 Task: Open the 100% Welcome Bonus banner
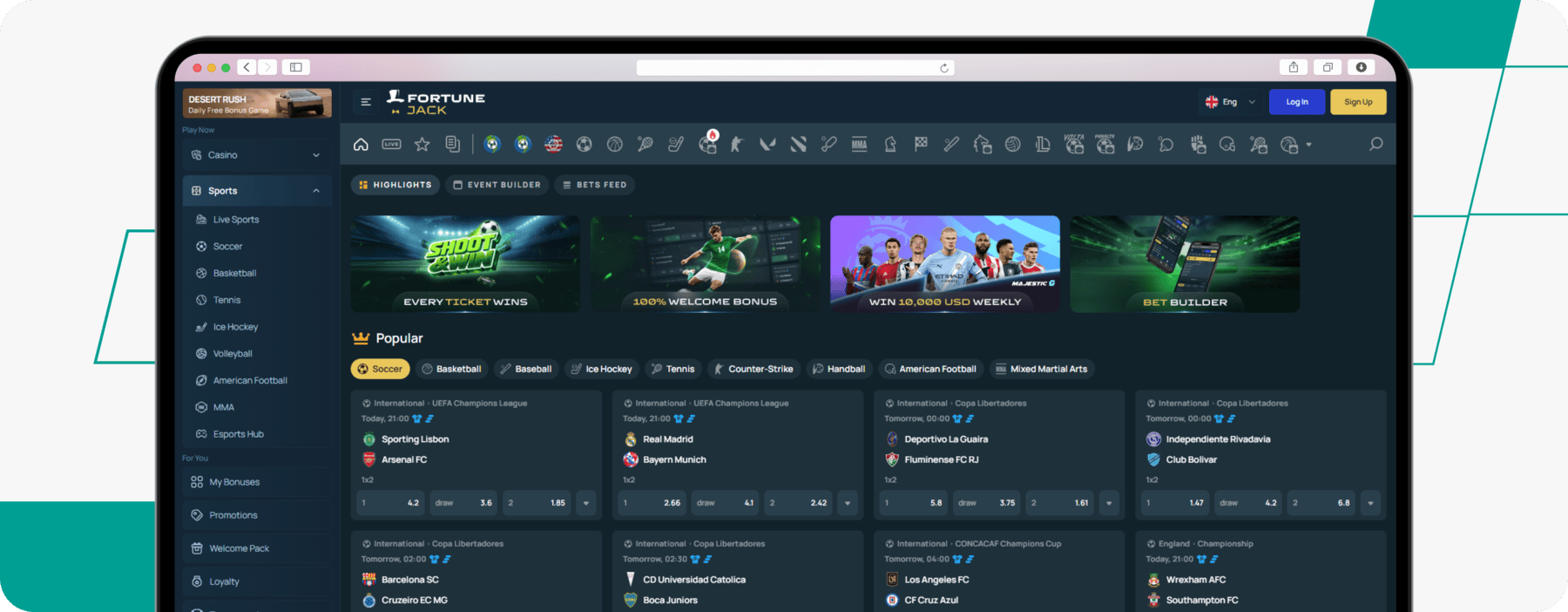[706, 264]
